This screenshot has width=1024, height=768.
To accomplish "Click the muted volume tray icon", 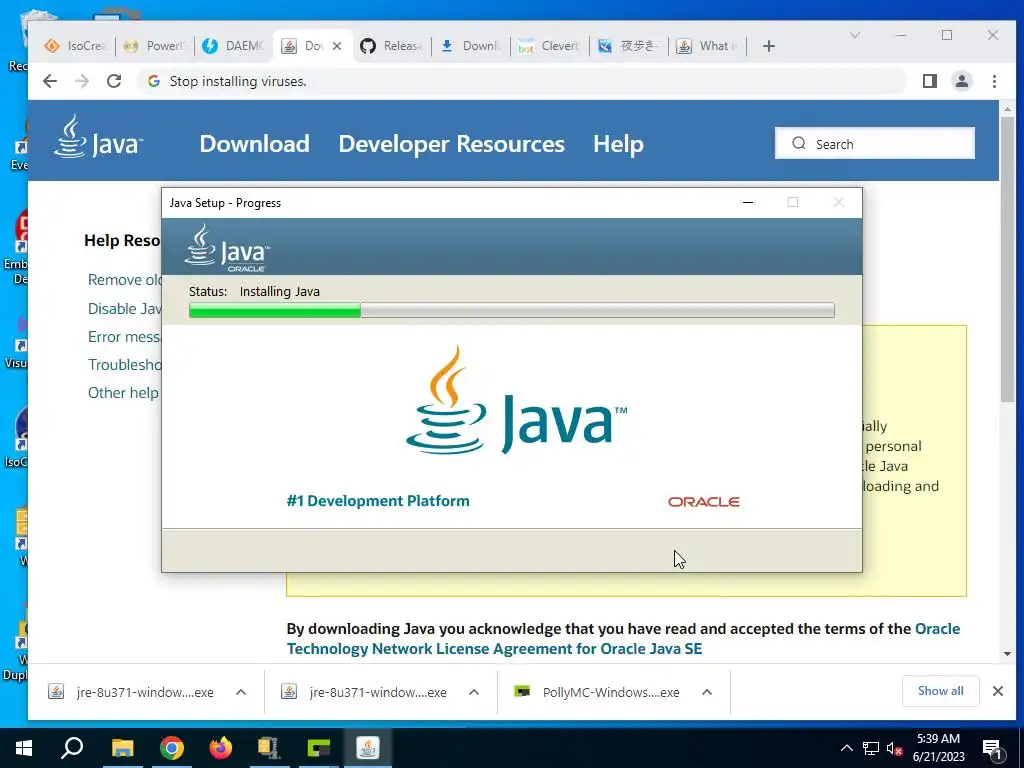I will point(895,748).
